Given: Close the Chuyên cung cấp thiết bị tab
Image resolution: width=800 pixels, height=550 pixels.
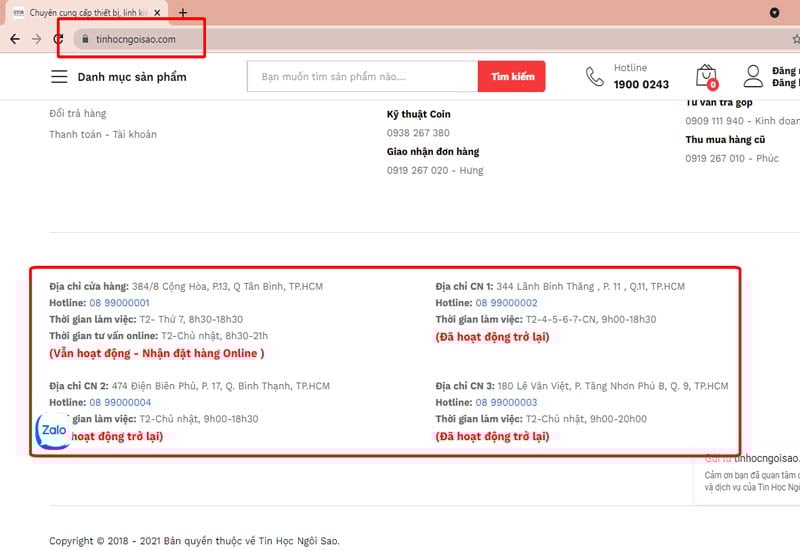Looking at the screenshot, I should click(x=157, y=13).
